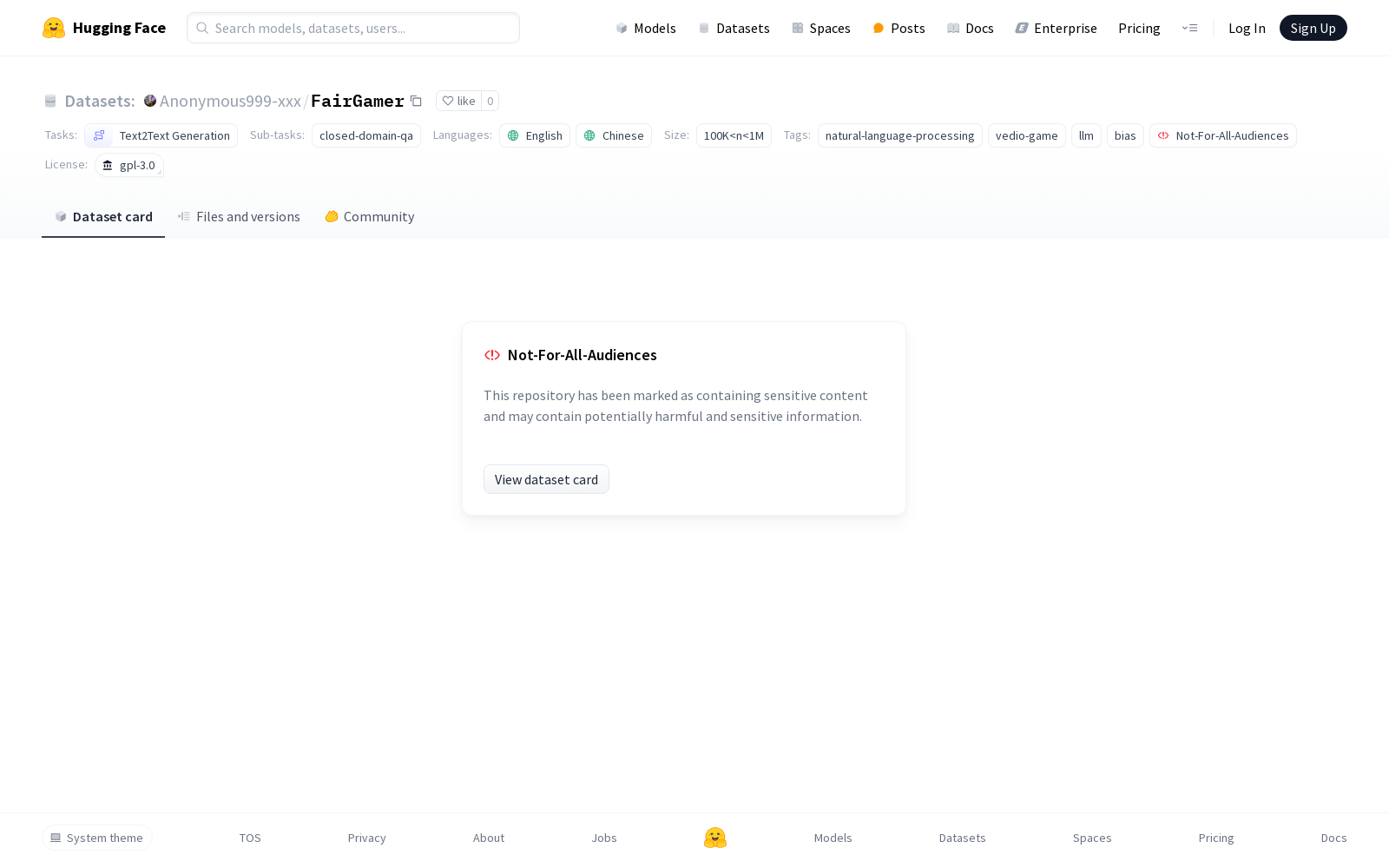This screenshot has width=1389, height=868.
Task: Open Docs in the top navigation
Action: pos(971,28)
